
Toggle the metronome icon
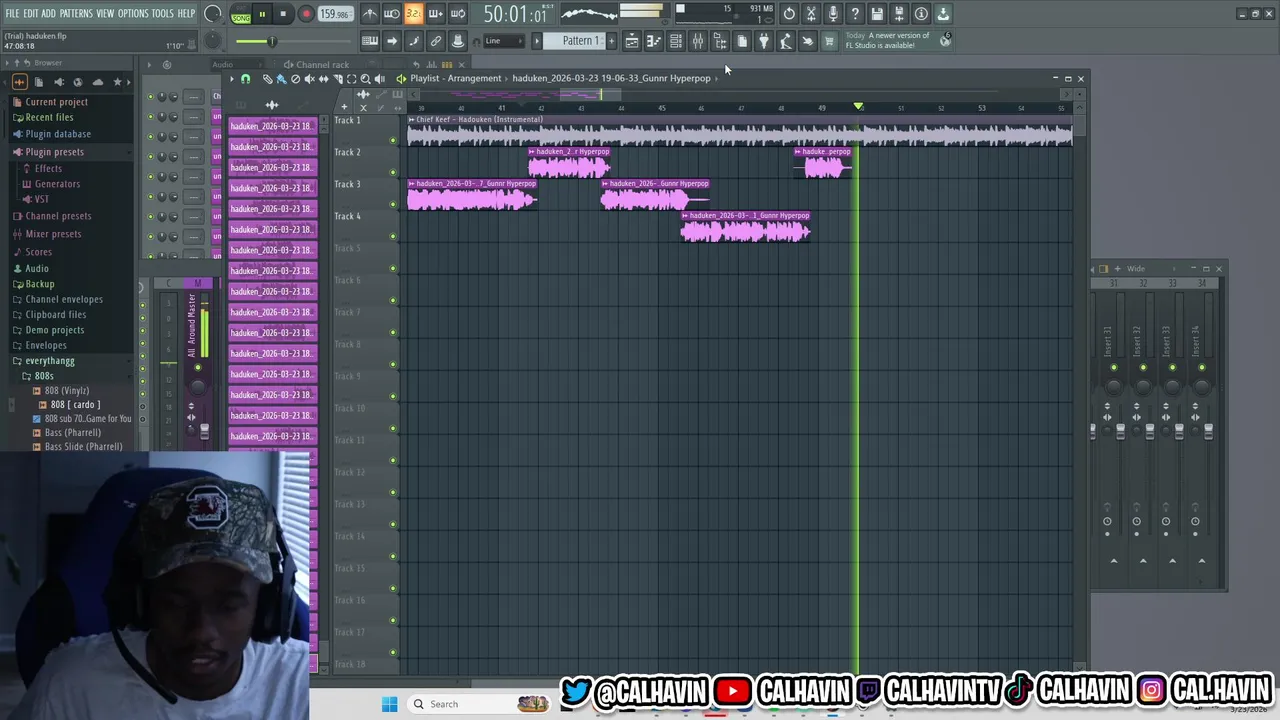tap(371, 14)
